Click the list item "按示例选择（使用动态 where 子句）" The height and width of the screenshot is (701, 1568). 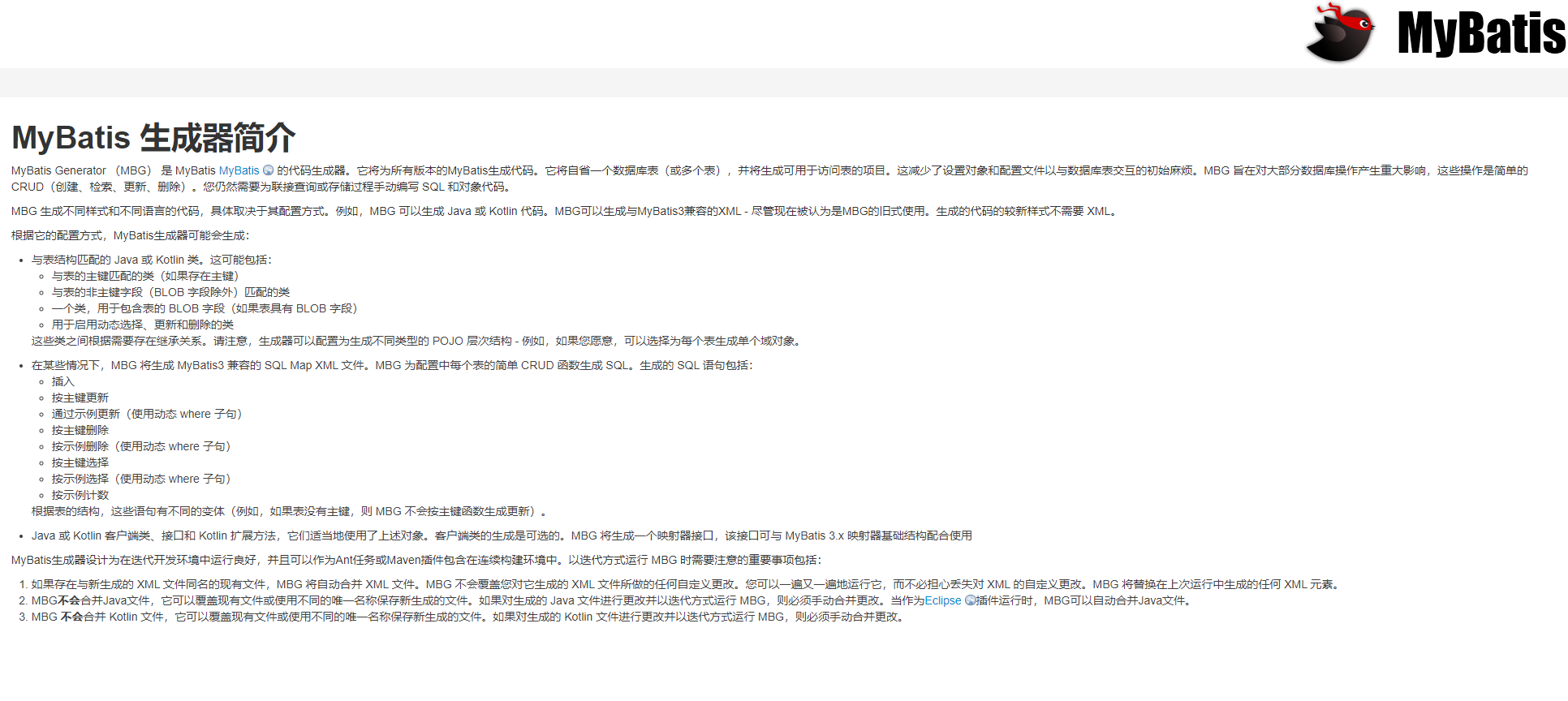click(x=144, y=479)
